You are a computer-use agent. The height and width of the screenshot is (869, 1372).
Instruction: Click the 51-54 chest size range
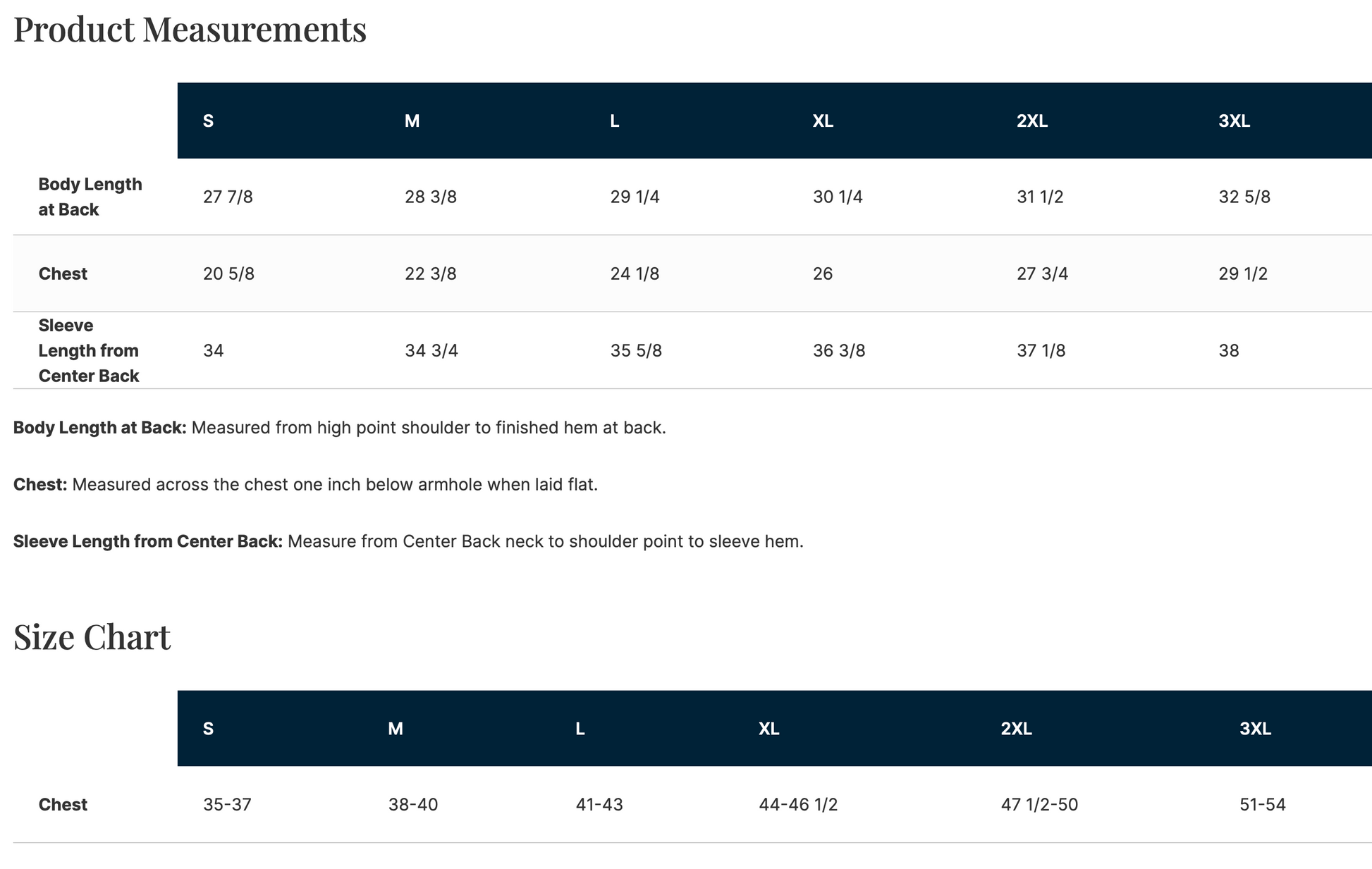[1262, 805]
